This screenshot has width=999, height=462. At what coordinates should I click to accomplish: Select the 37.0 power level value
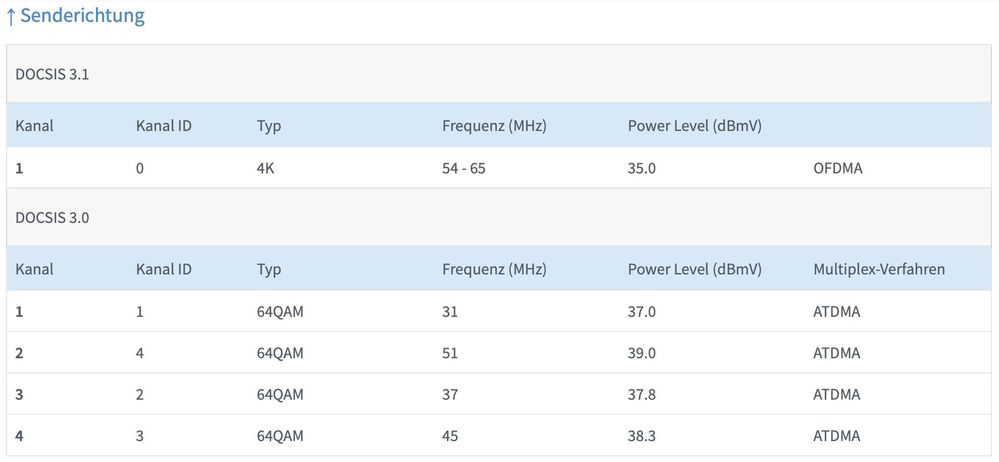pyautogui.click(x=642, y=311)
